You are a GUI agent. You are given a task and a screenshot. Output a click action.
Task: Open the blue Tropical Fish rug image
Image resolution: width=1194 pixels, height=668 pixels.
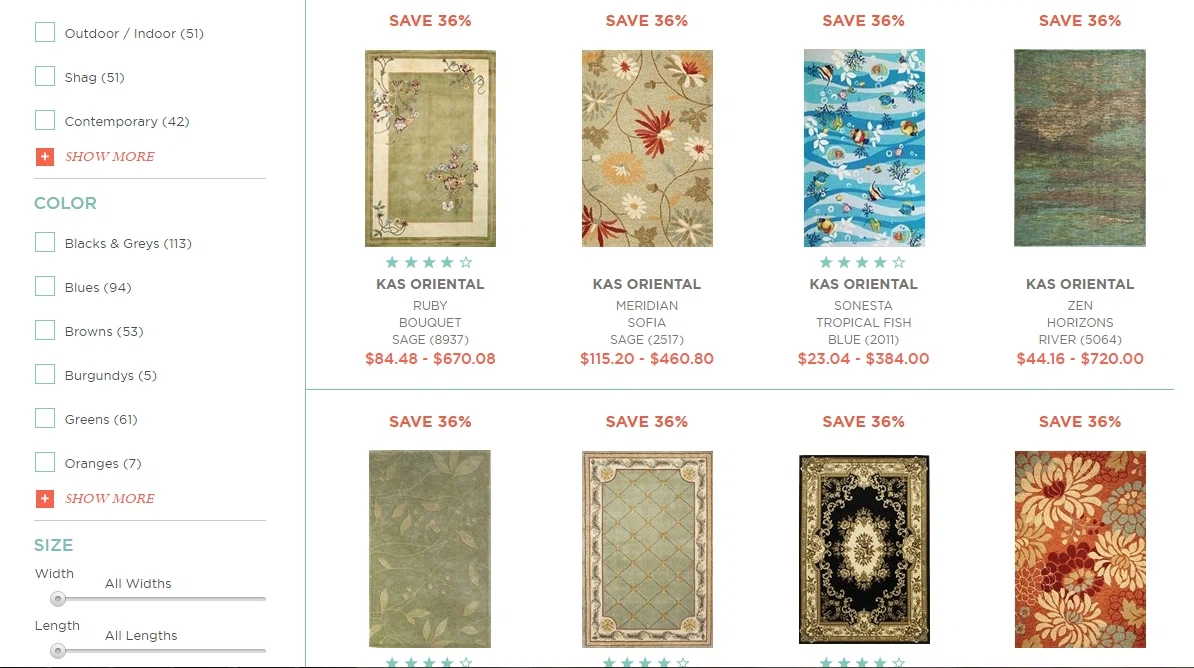pos(864,148)
